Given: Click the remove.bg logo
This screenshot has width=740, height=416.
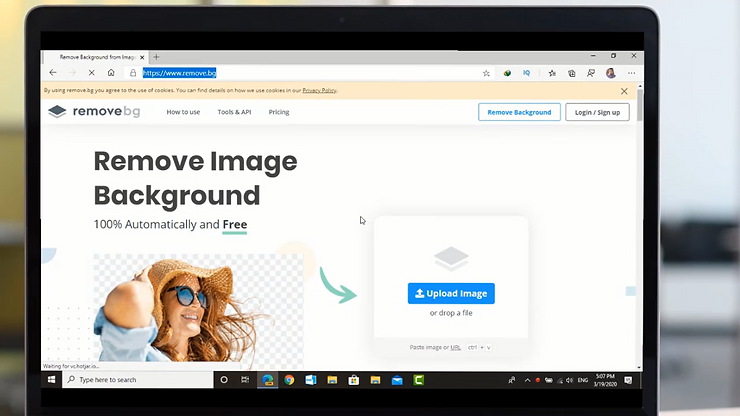Looking at the screenshot, I should click(x=94, y=111).
